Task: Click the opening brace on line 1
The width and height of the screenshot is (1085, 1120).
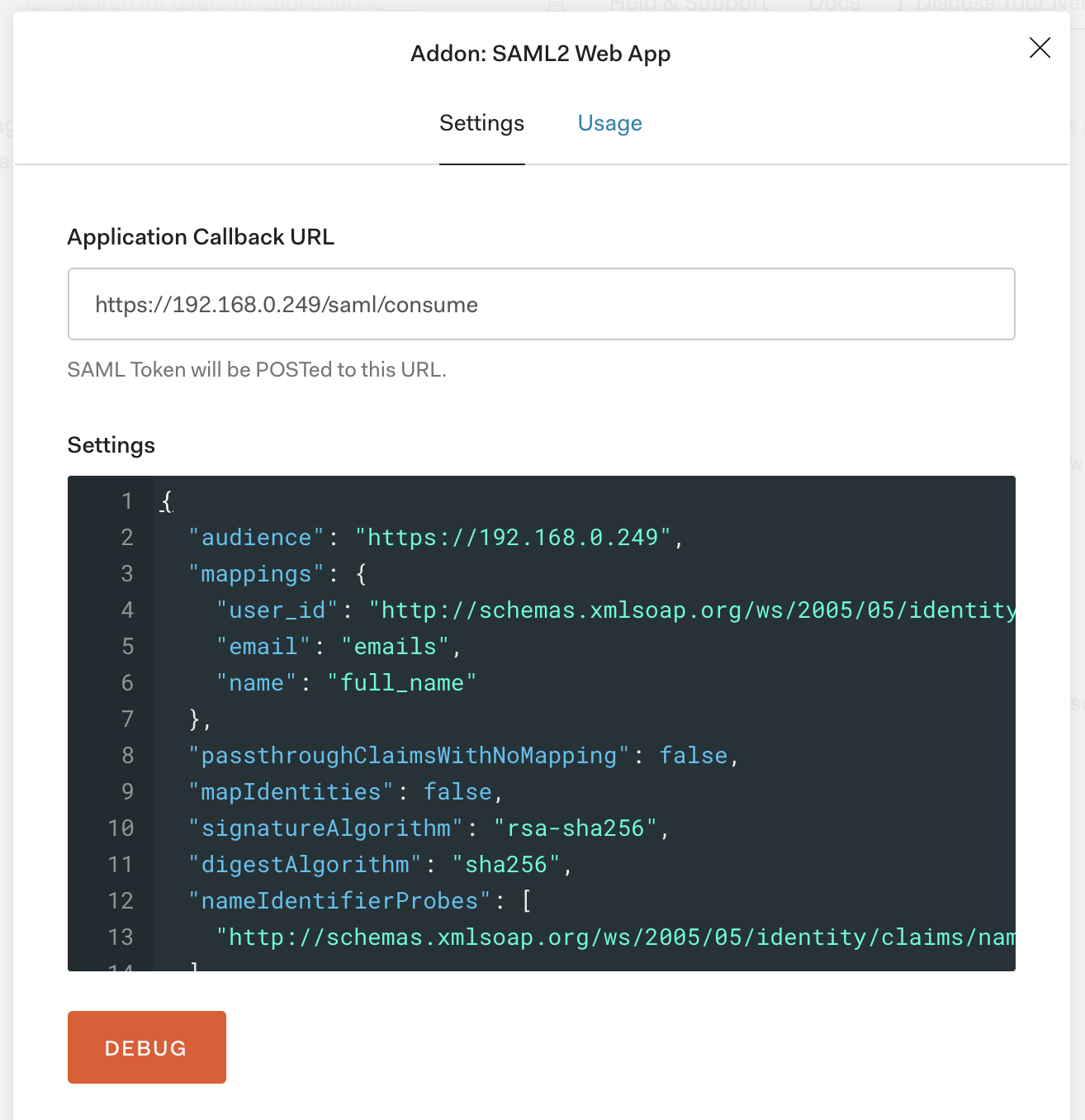Action: pyautogui.click(x=167, y=501)
